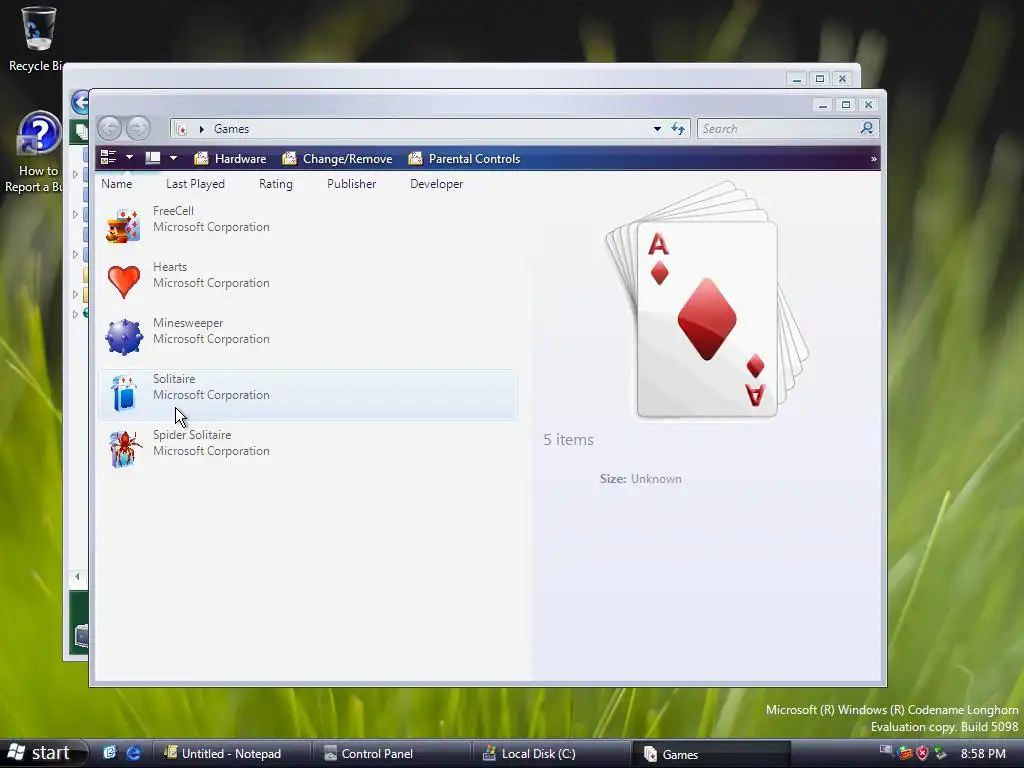Click the views icon in command bar
This screenshot has height=768, width=1024.
108,158
